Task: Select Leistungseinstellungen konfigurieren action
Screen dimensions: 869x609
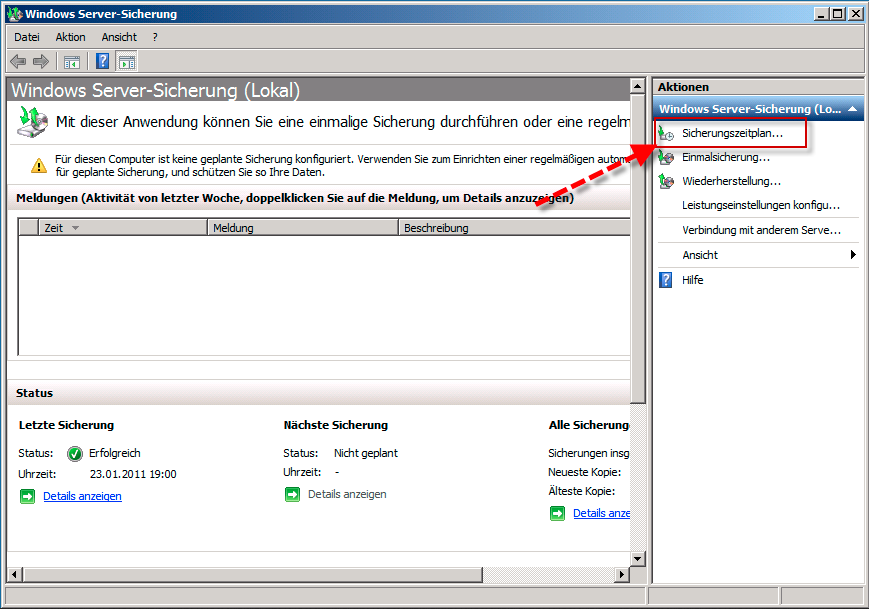Action: (761, 205)
